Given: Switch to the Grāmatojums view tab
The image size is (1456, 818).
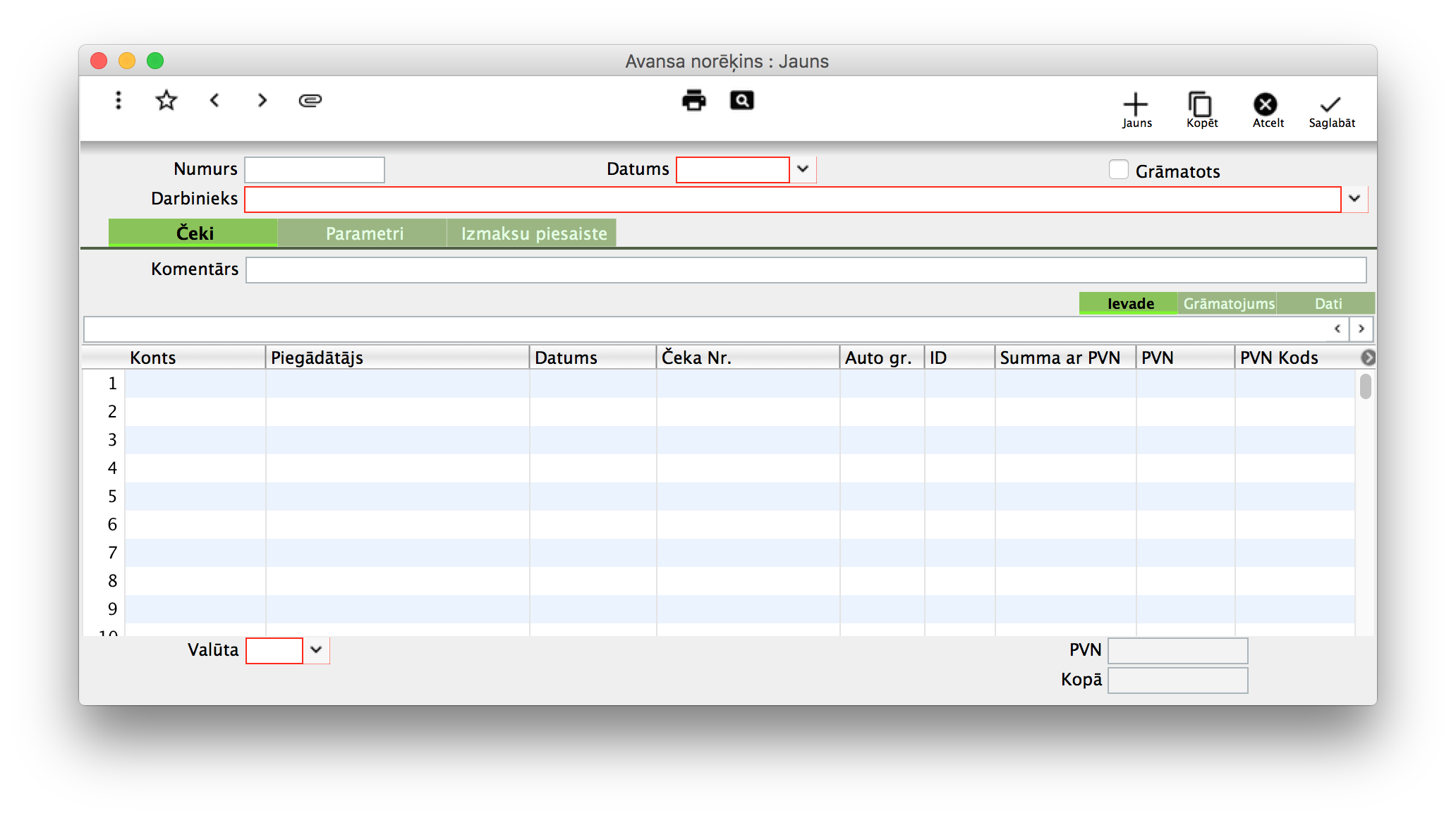Looking at the screenshot, I should click(x=1228, y=304).
